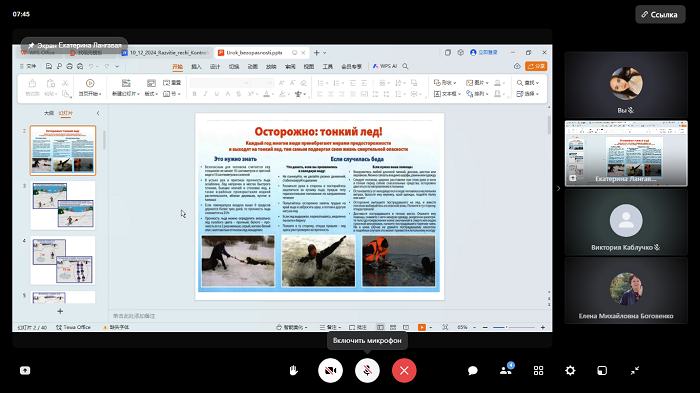
Task: Open the 开始 (Home) ribbon tab
Action: 177,67
